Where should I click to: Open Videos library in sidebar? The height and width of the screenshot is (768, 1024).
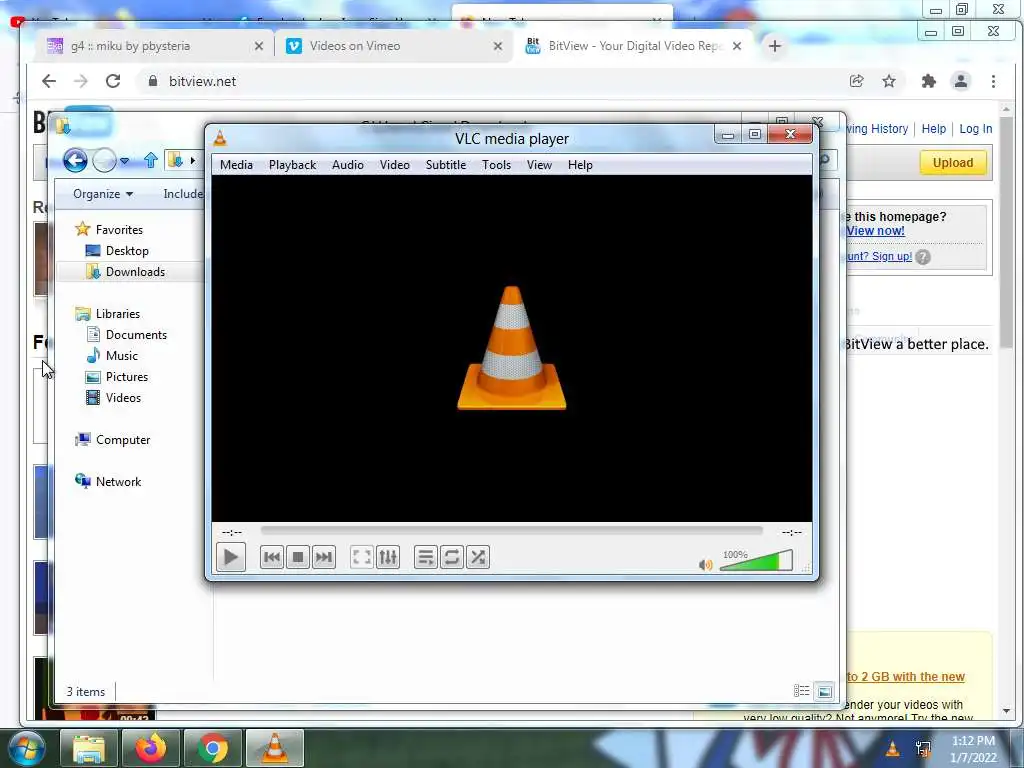[114, 398]
